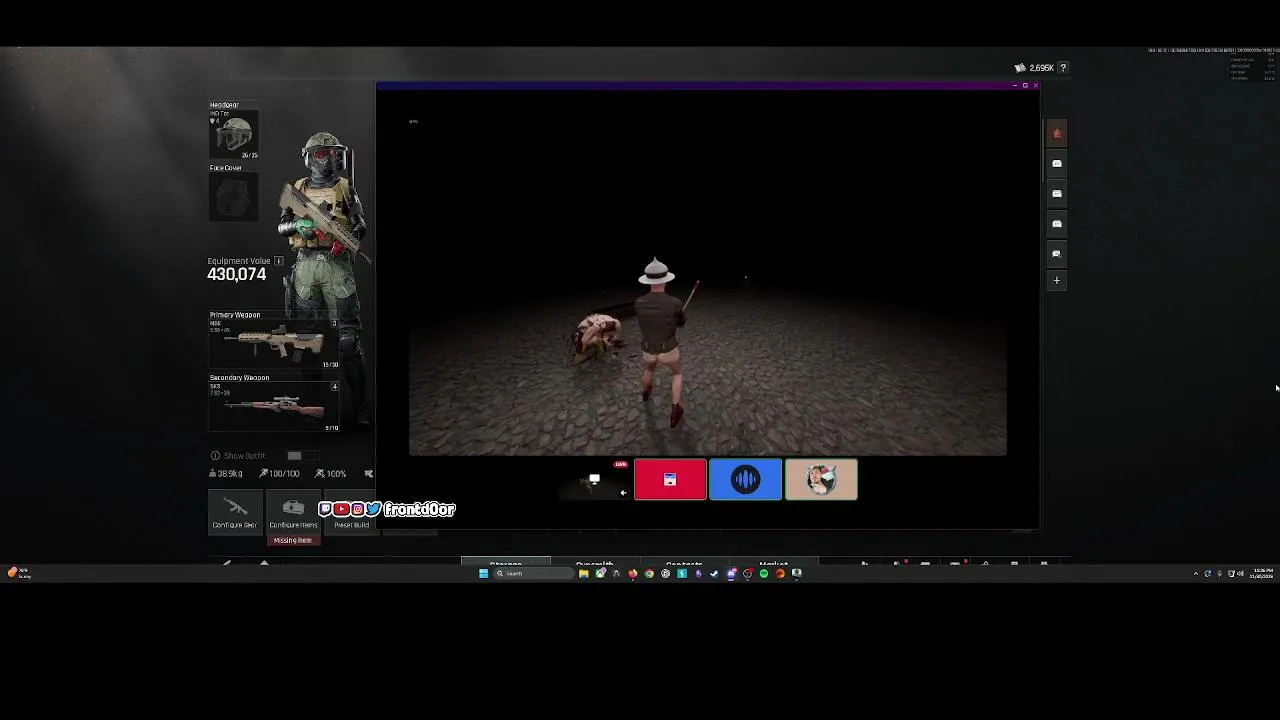The height and width of the screenshot is (720, 1280).
Task: Click the speaker icon under the LIVE thumbnail
Action: [x=623, y=492]
